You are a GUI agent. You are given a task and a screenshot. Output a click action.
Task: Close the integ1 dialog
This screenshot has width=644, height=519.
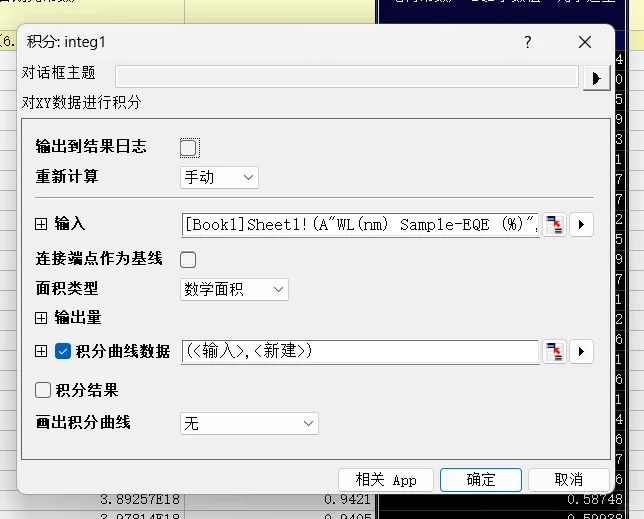tap(585, 42)
